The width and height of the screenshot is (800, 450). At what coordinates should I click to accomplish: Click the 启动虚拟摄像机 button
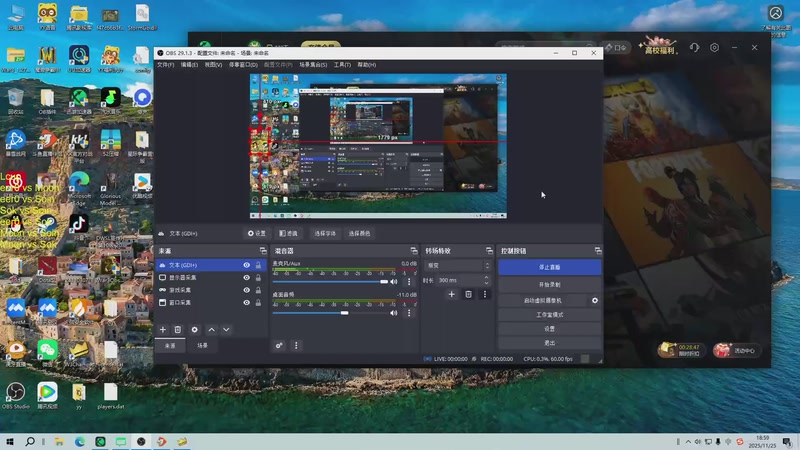click(x=543, y=301)
